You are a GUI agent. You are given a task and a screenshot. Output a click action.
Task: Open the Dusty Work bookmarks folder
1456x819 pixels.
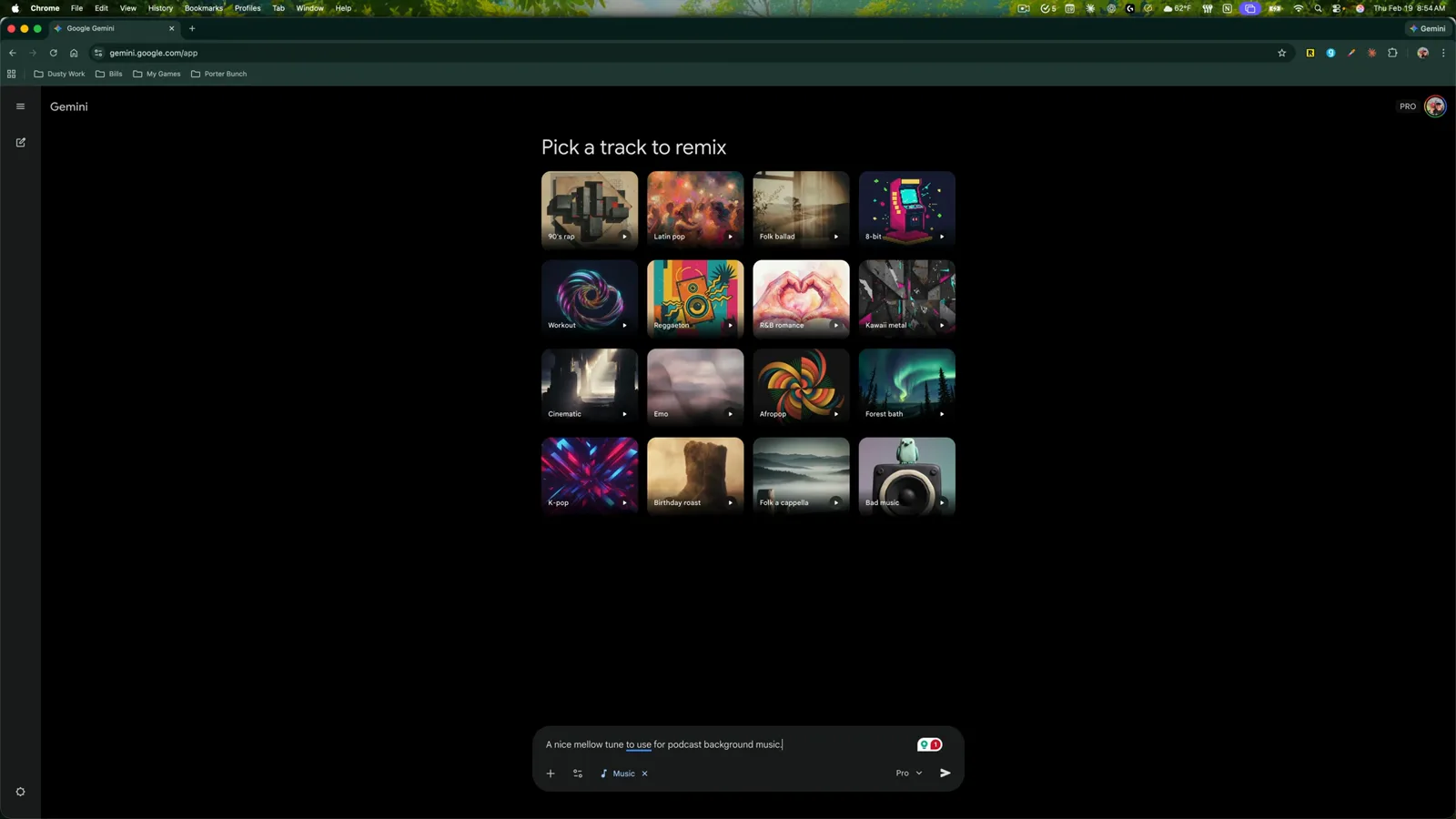(59, 74)
